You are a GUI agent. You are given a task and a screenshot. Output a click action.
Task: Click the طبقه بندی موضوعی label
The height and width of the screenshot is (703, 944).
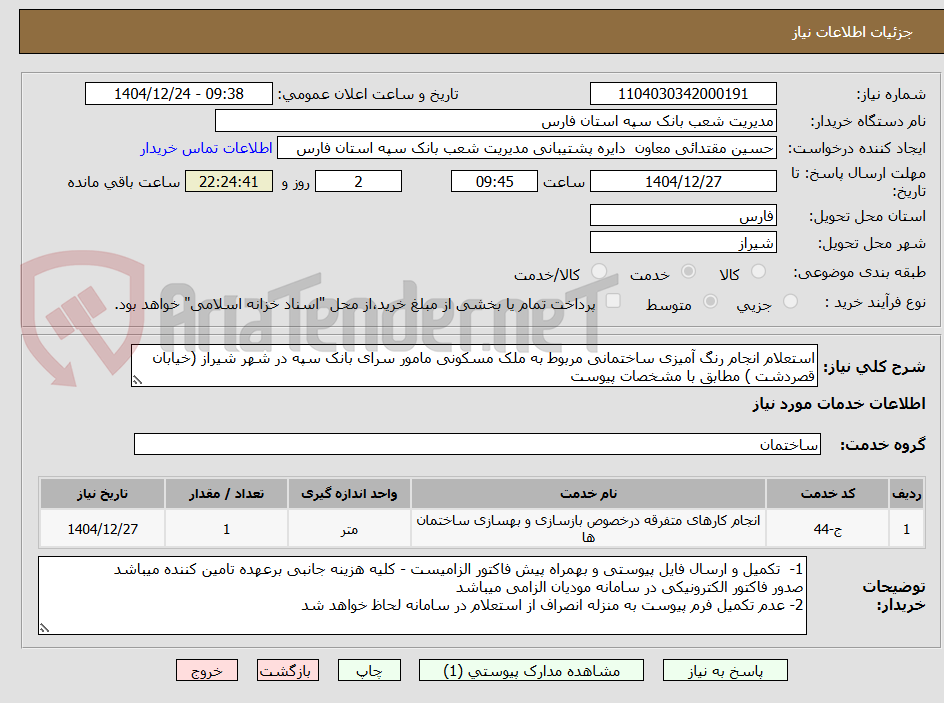coord(860,273)
